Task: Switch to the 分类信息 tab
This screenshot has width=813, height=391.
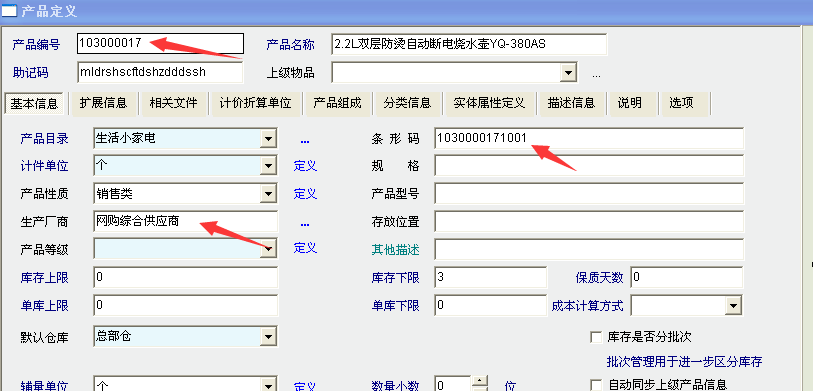Action: pyautogui.click(x=408, y=103)
